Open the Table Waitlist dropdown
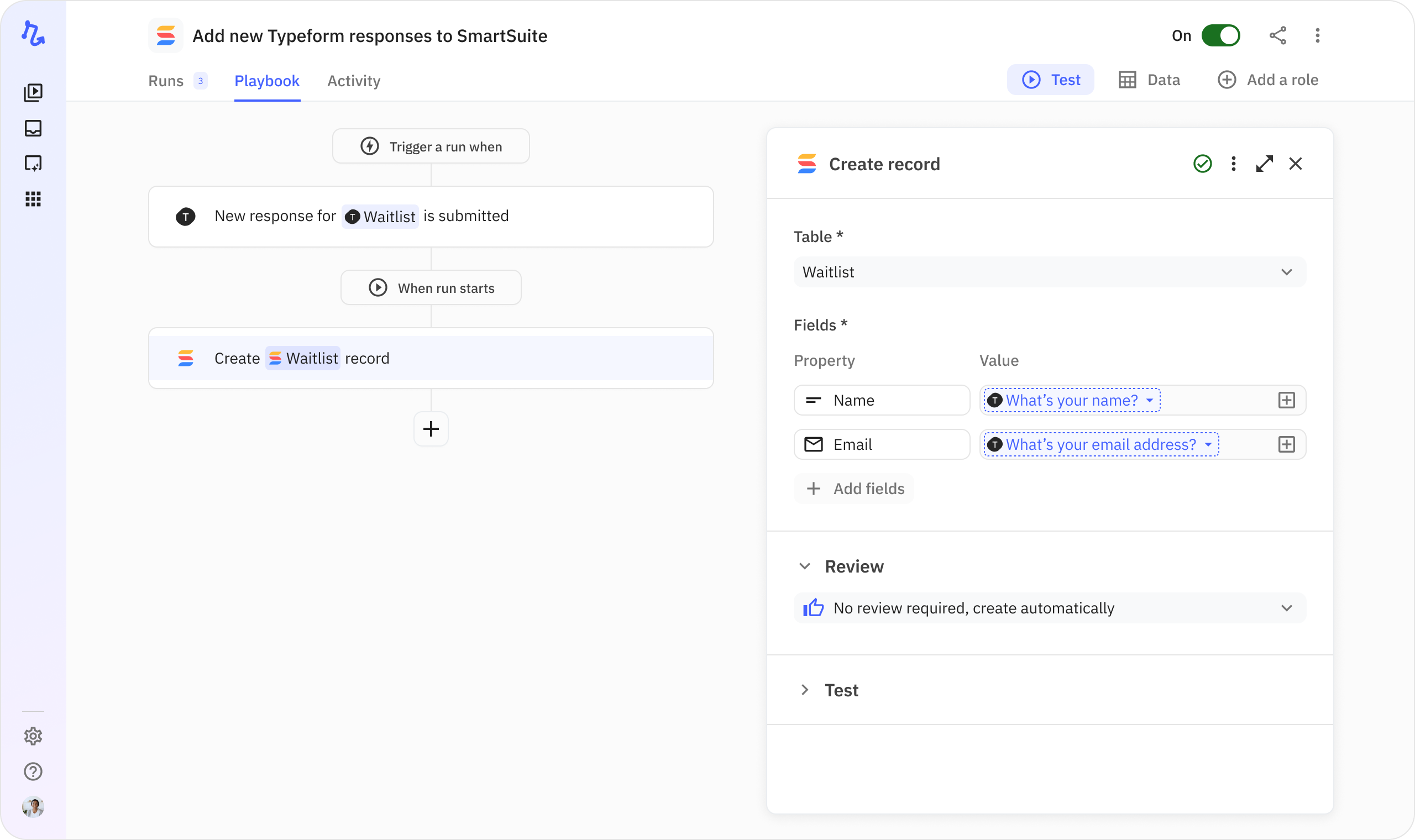 (1049, 271)
